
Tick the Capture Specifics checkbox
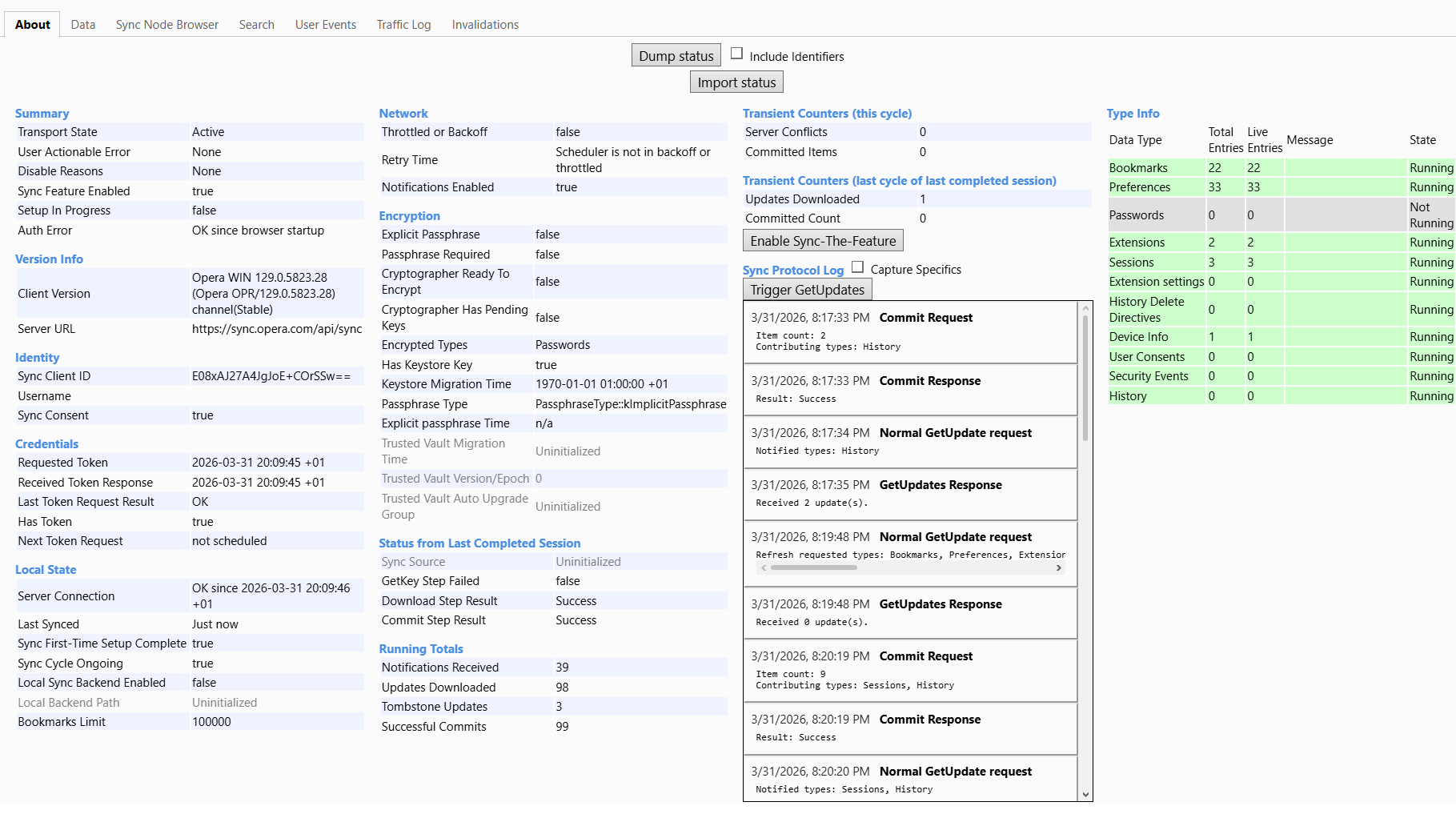tap(857, 267)
